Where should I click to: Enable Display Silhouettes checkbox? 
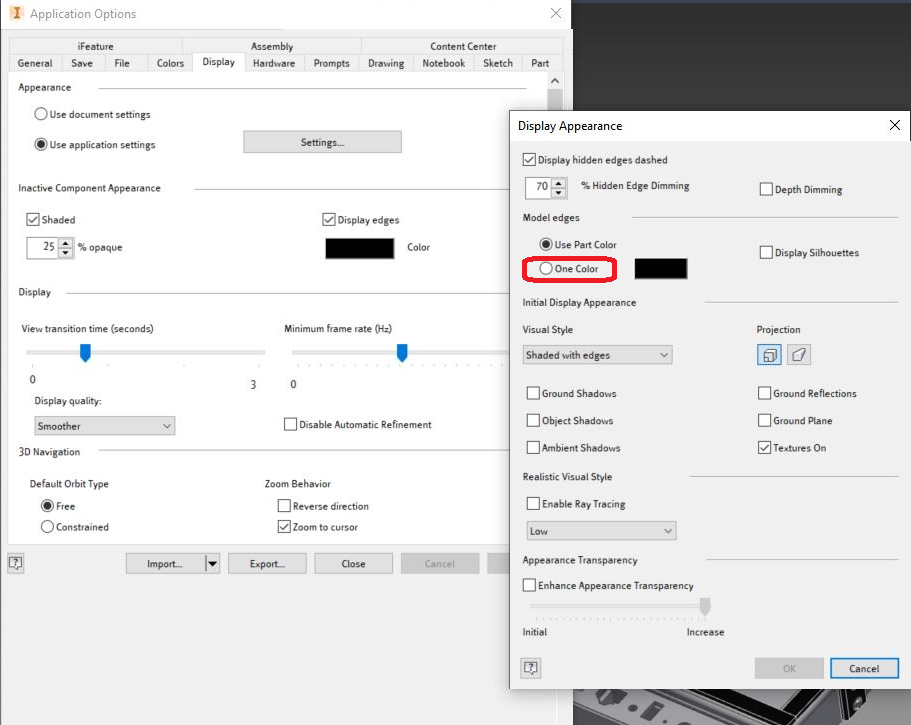point(766,253)
